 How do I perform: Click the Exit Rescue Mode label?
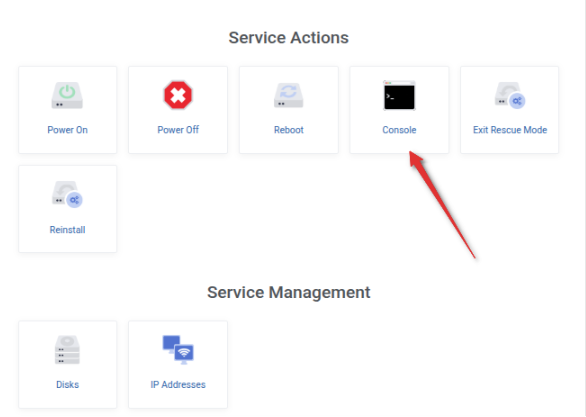pyautogui.click(x=510, y=130)
